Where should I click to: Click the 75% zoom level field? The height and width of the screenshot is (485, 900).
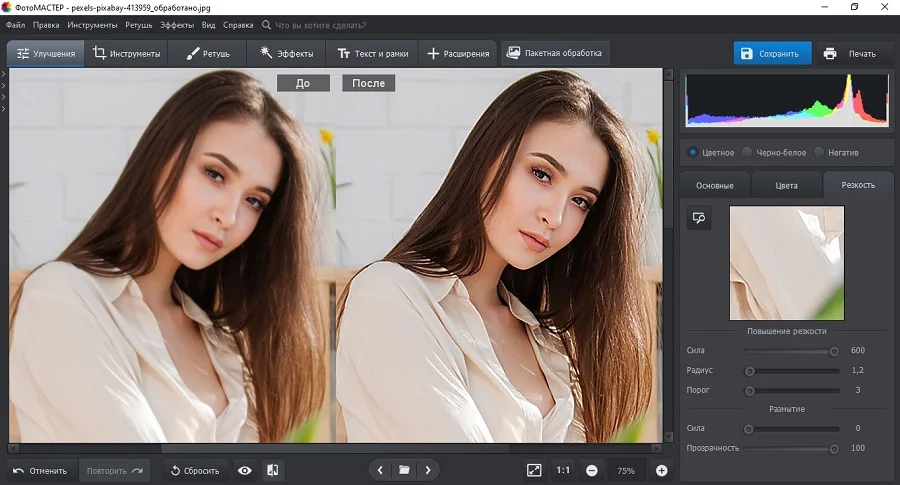click(625, 470)
